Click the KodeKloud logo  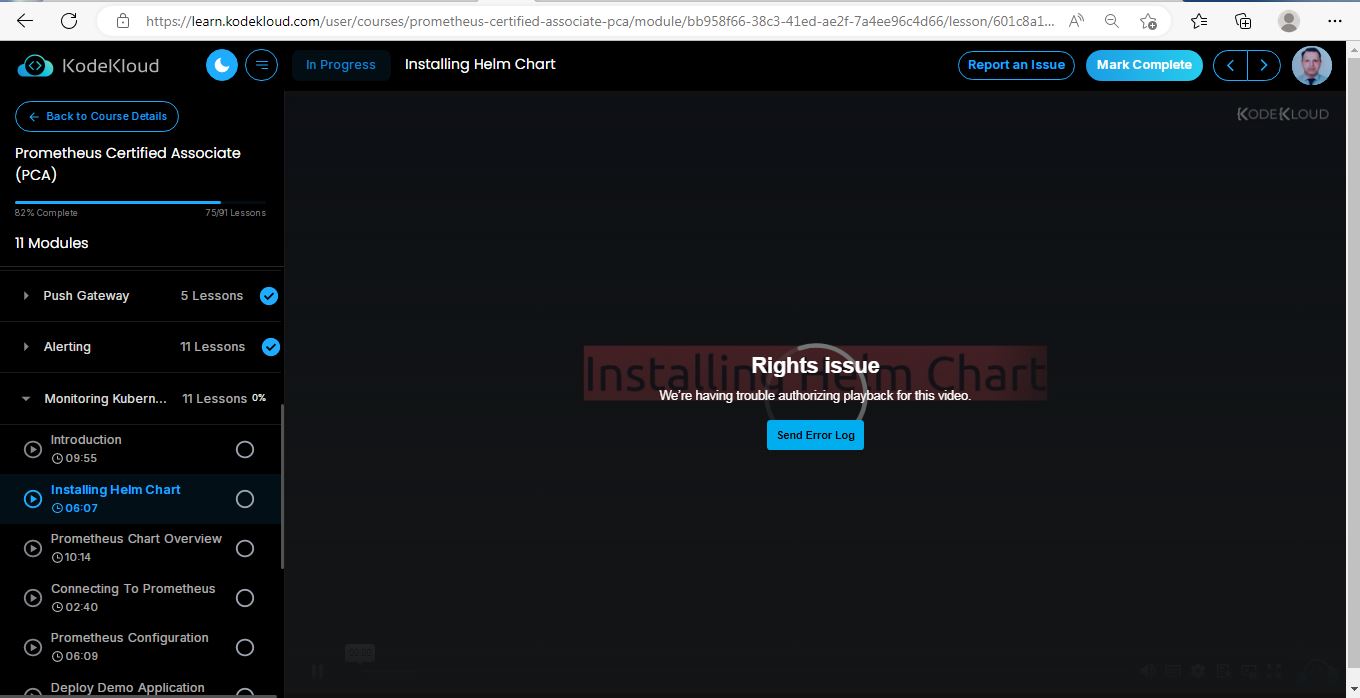88,66
